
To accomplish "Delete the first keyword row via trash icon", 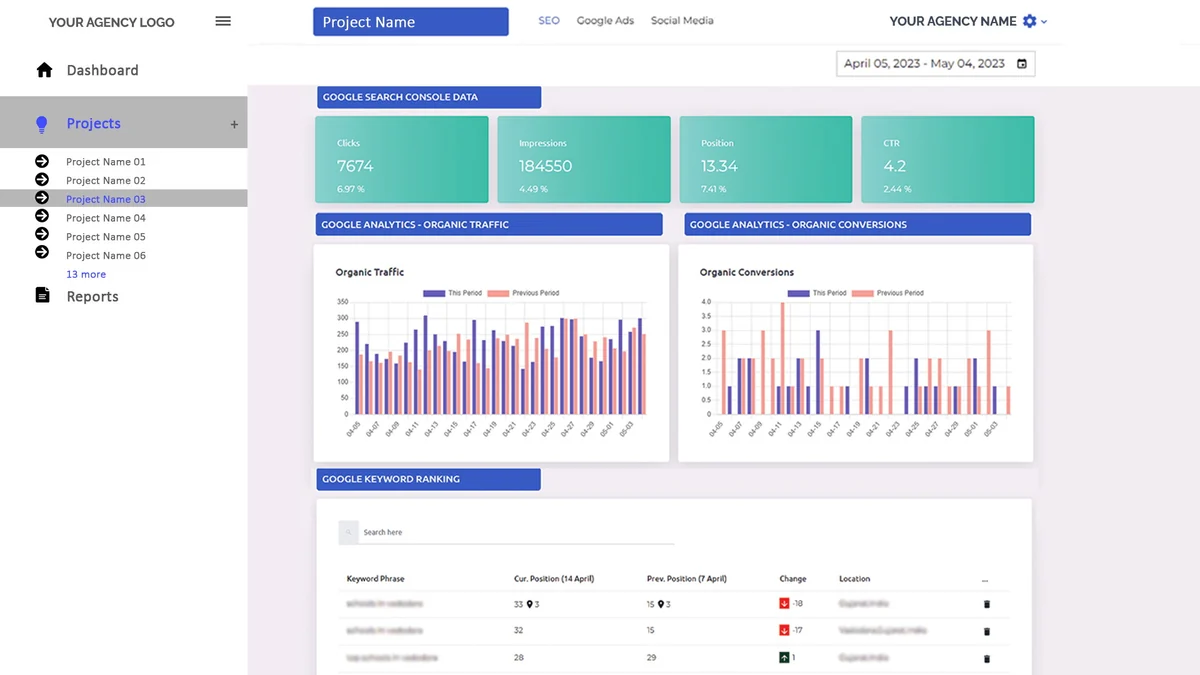I will click(x=987, y=604).
